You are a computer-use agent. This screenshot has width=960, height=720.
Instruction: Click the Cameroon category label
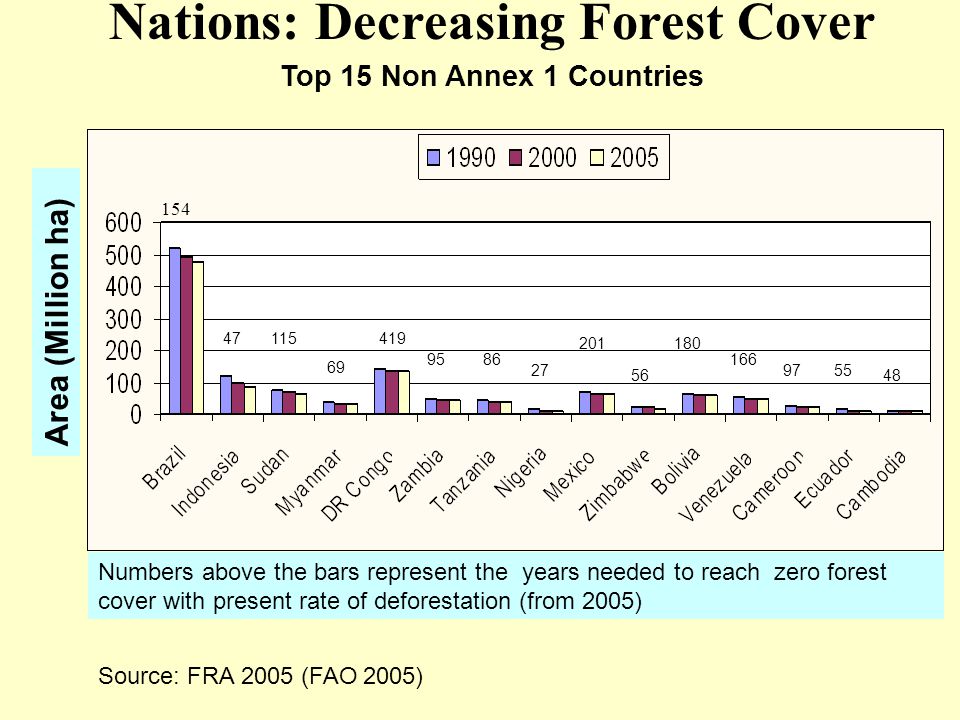[768, 485]
